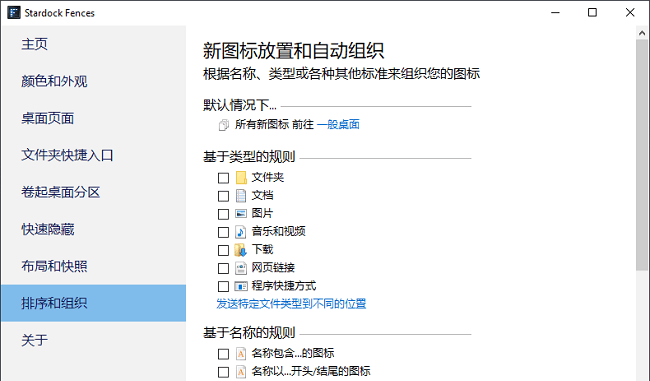Click the download folder icon next to 下载

pyautogui.click(x=241, y=250)
